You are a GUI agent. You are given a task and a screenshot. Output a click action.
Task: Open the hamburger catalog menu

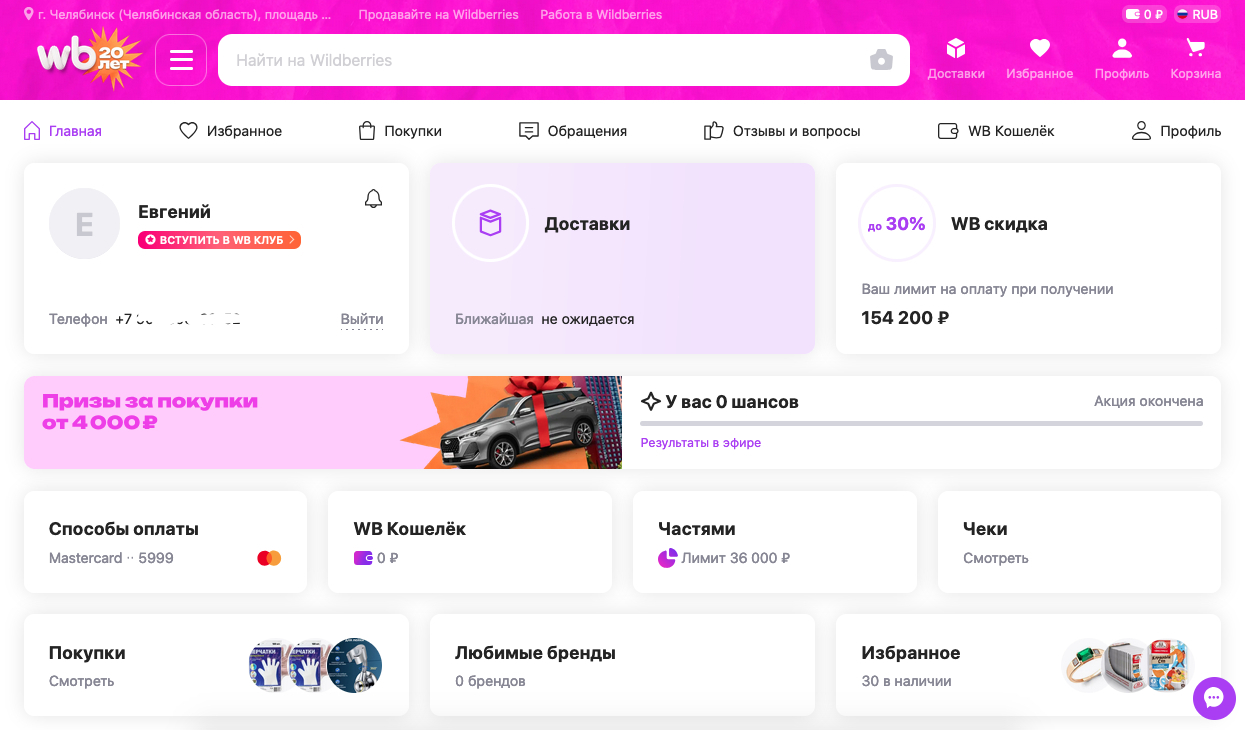(181, 60)
